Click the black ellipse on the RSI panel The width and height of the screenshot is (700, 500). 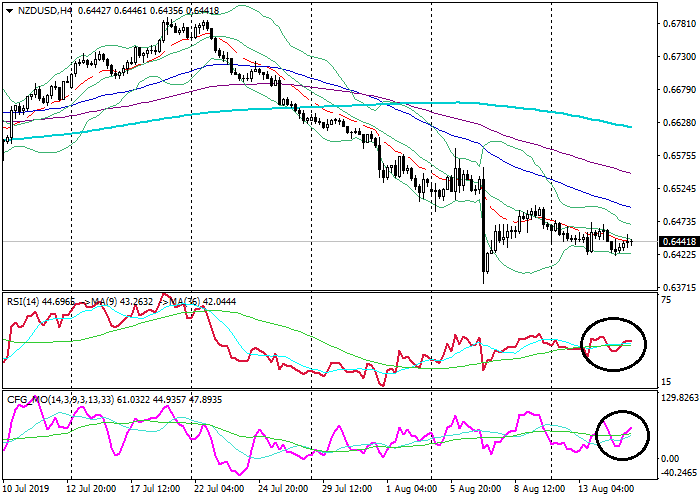614,346
